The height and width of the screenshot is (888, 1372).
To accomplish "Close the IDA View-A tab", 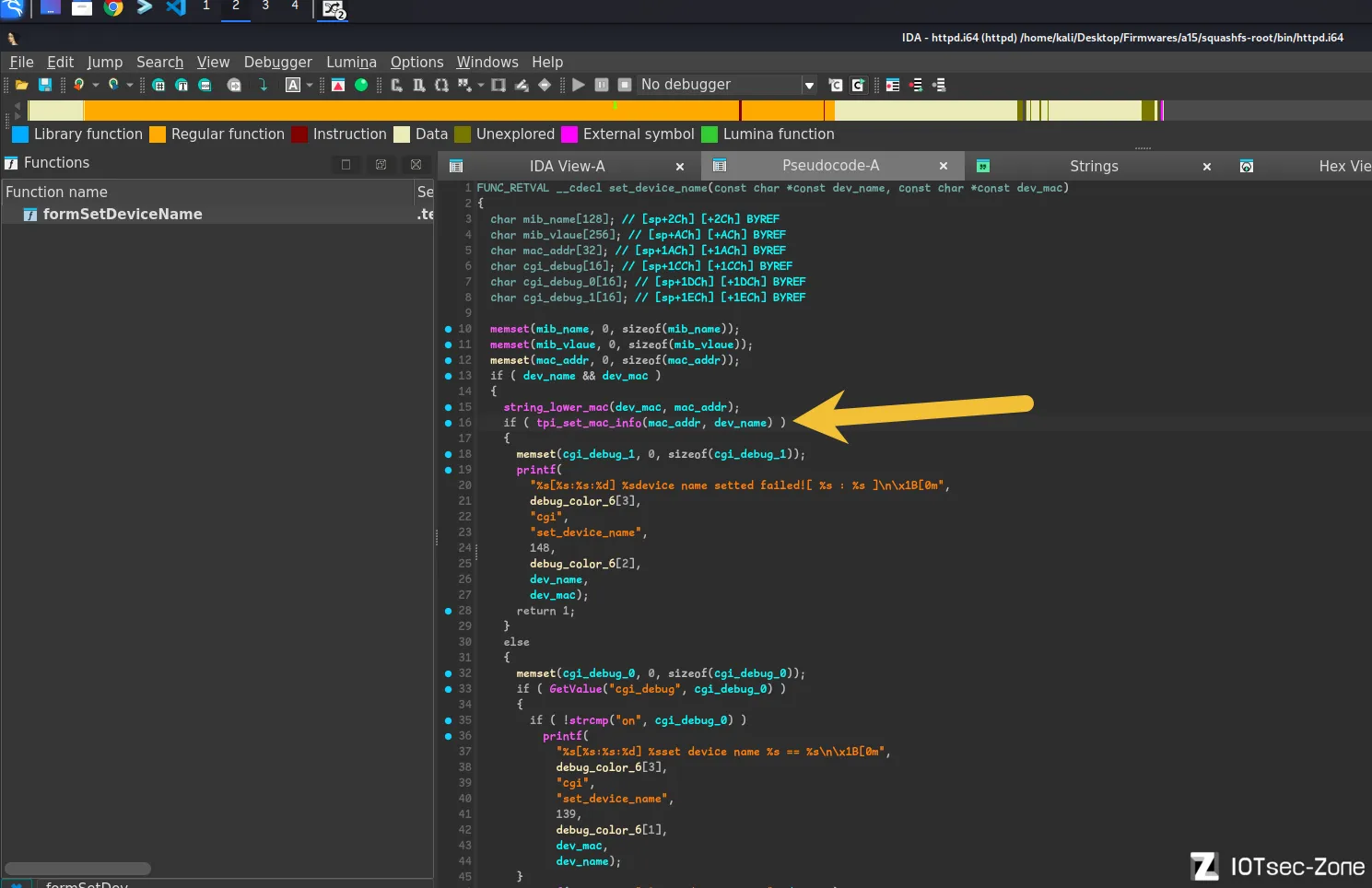I will click(680, 167).
